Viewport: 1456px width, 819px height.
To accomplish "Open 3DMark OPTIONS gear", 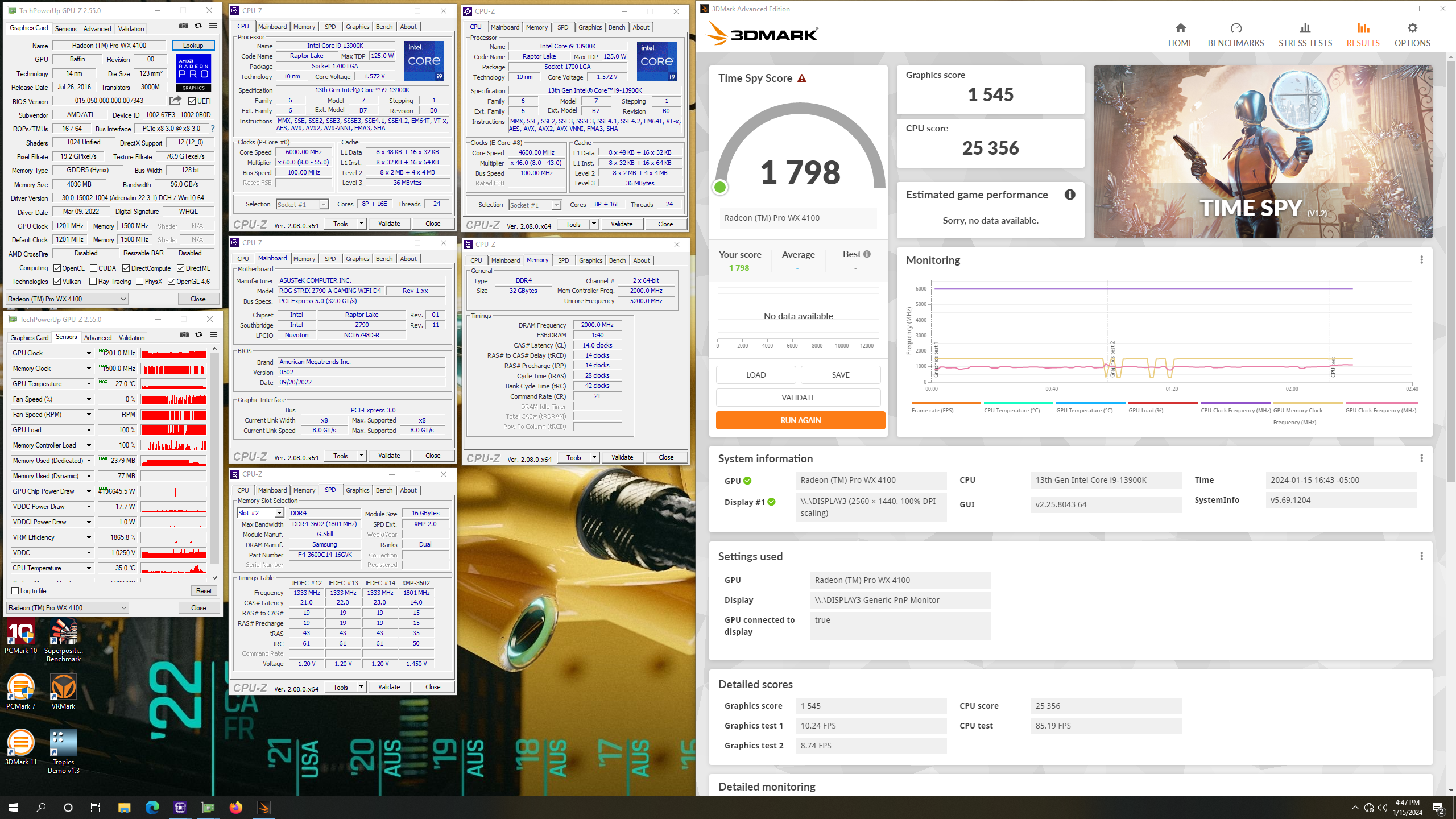I will click(1412, 35).
